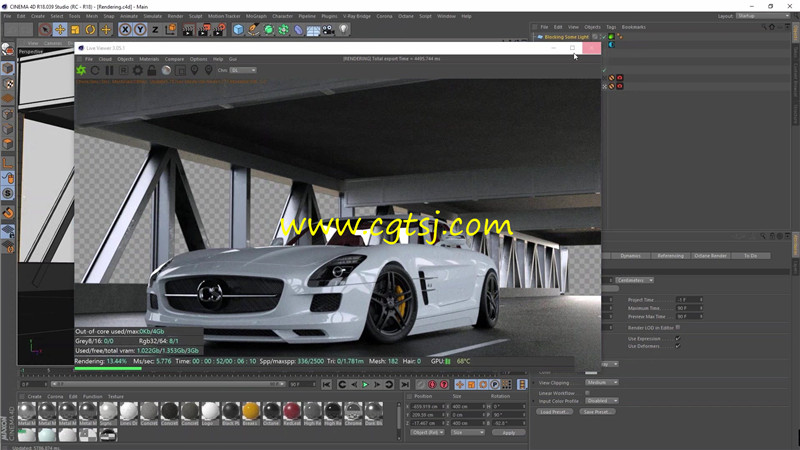Image resolution: width=800 pixels, height=450 pixels.
Task: Toggle Render LOD in Editor checkbox
Action: pyautogui.click(x=678, y=328)
